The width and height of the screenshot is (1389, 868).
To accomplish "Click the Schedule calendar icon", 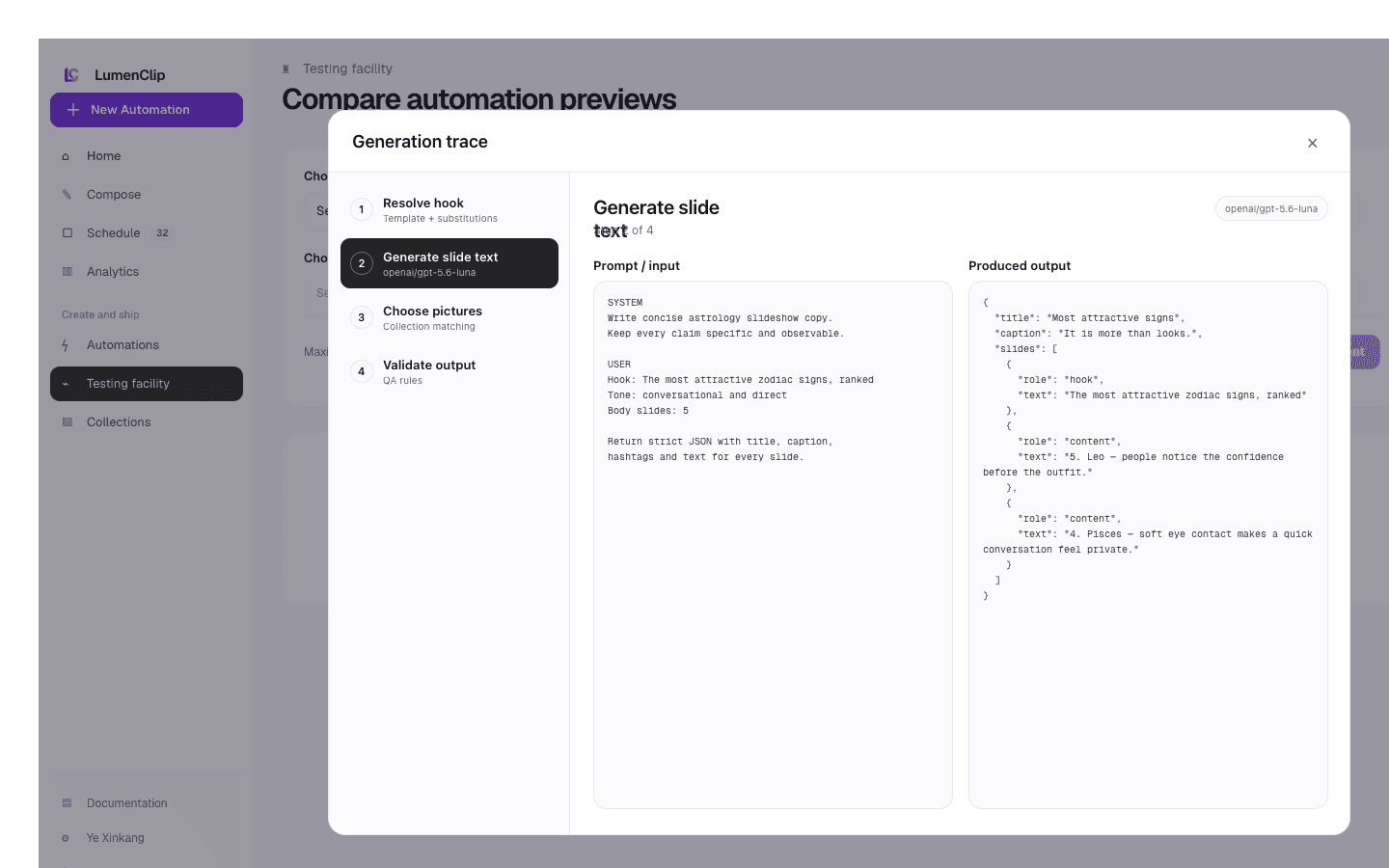I will 67,233.
